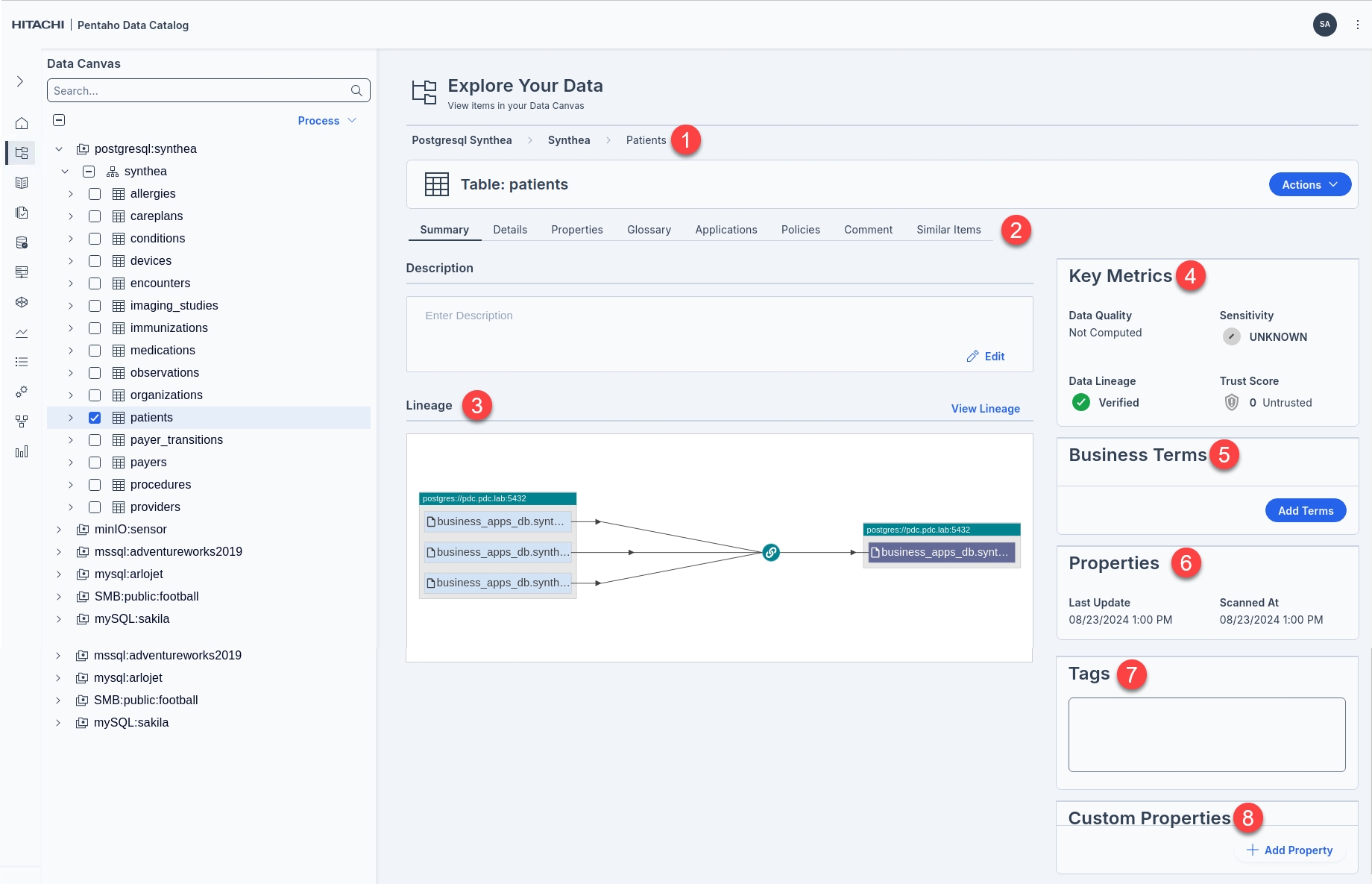Click the Add Terms button
This screenshot has height=884, width=1372.
click(1305, 511)
